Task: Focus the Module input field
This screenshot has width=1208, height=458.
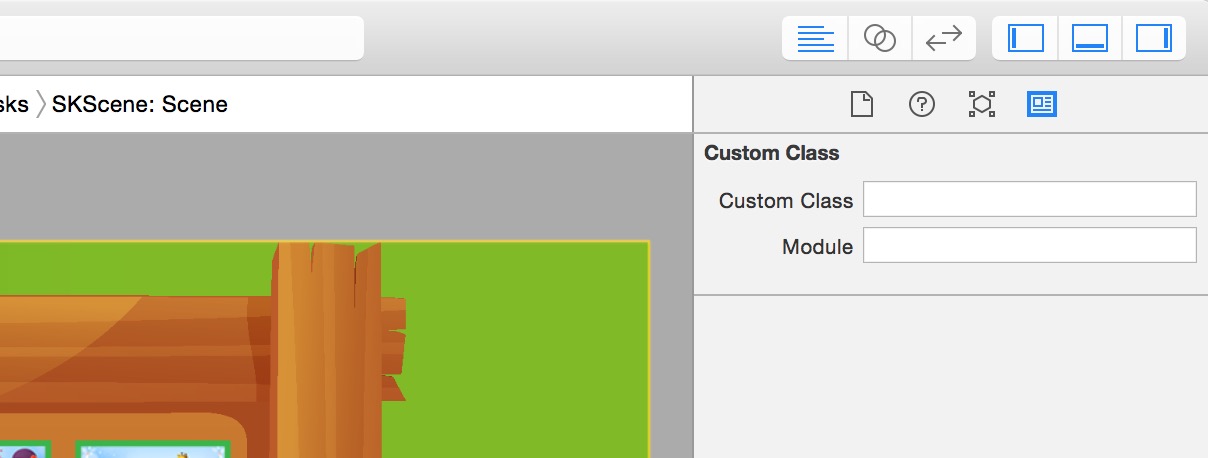Action: coord(1029,245)
